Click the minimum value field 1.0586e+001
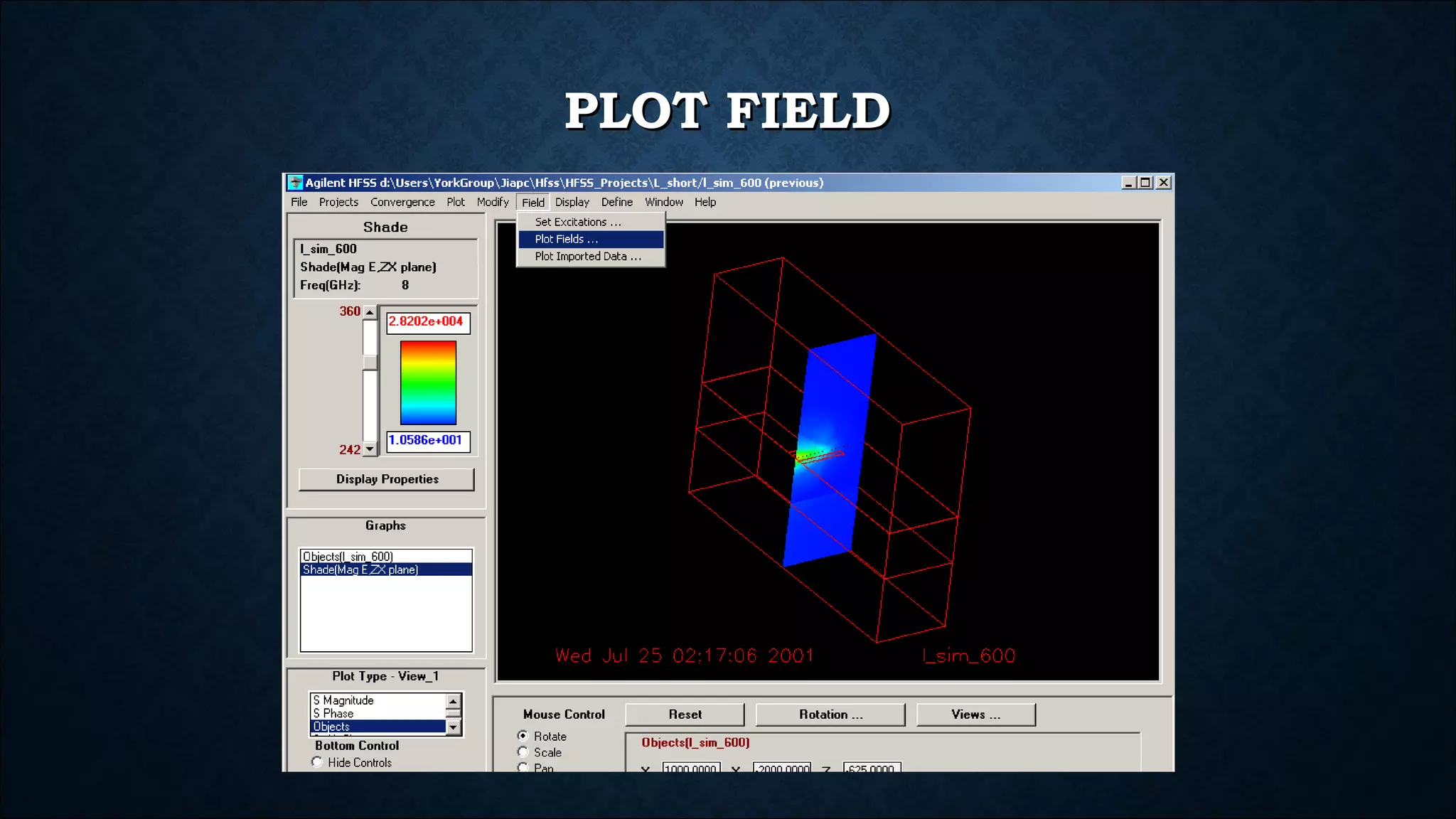 coord(428,441)
